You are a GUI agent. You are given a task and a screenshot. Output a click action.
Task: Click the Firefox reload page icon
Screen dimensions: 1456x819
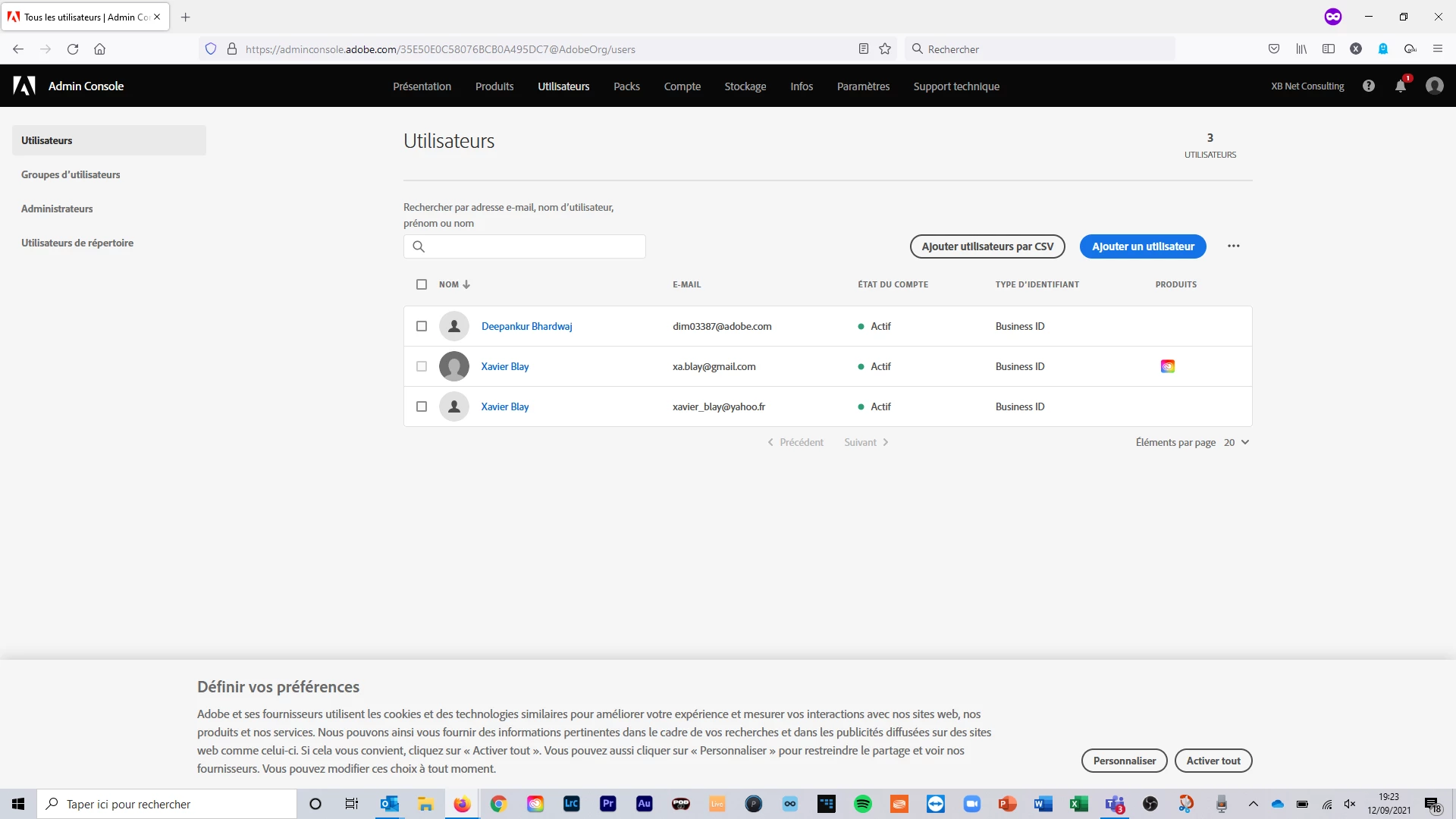point(73,49)
